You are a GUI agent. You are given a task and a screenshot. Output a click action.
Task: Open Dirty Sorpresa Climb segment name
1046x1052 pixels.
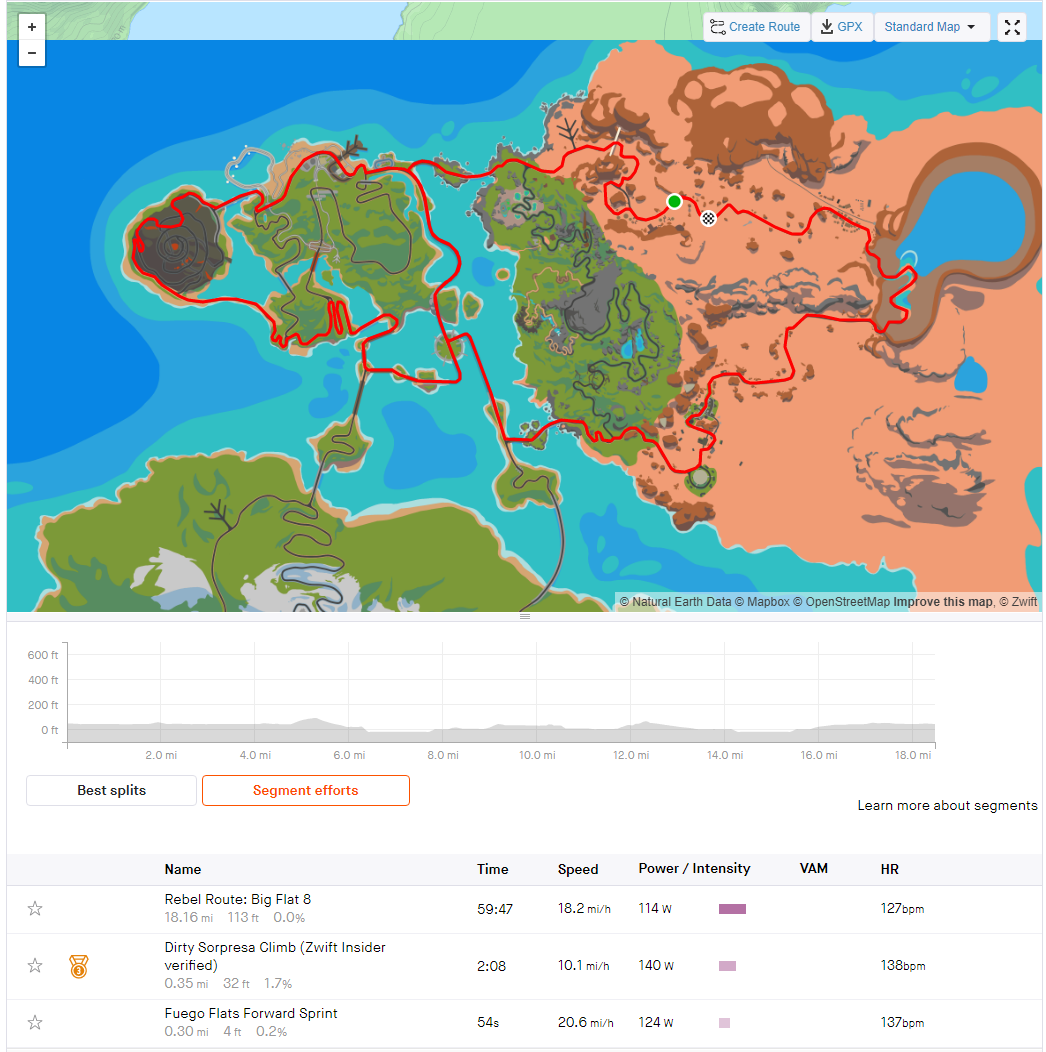[x=275, y=956]
